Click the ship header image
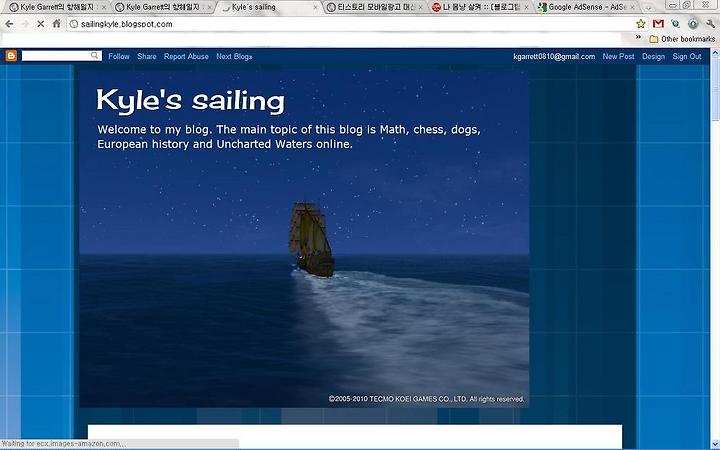The width and height of the screenshot is (720, 450). pos(304,239)
